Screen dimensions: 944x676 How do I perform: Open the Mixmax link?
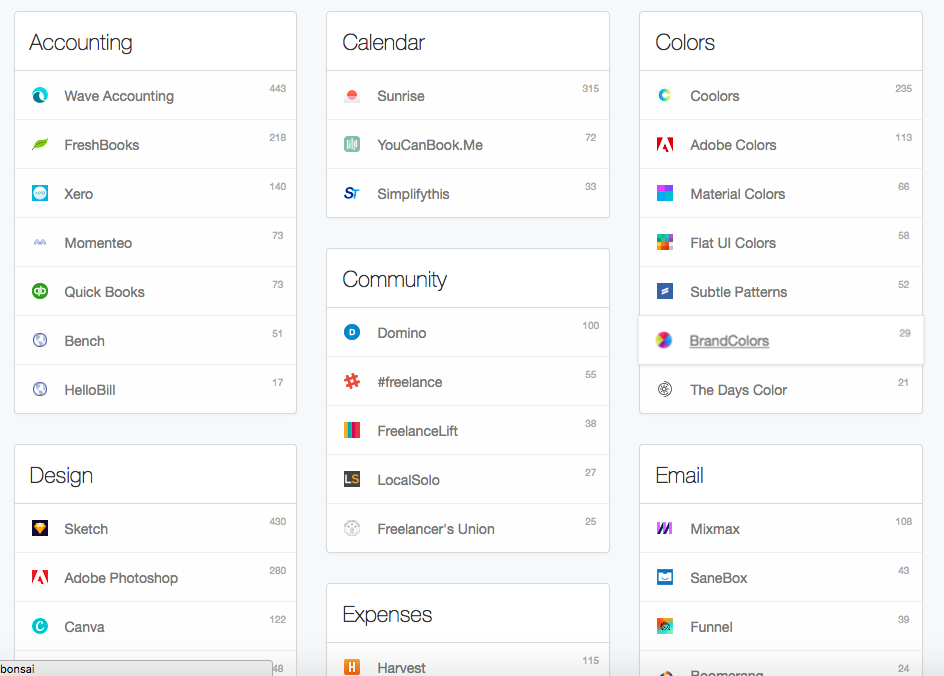coord(715,529)
